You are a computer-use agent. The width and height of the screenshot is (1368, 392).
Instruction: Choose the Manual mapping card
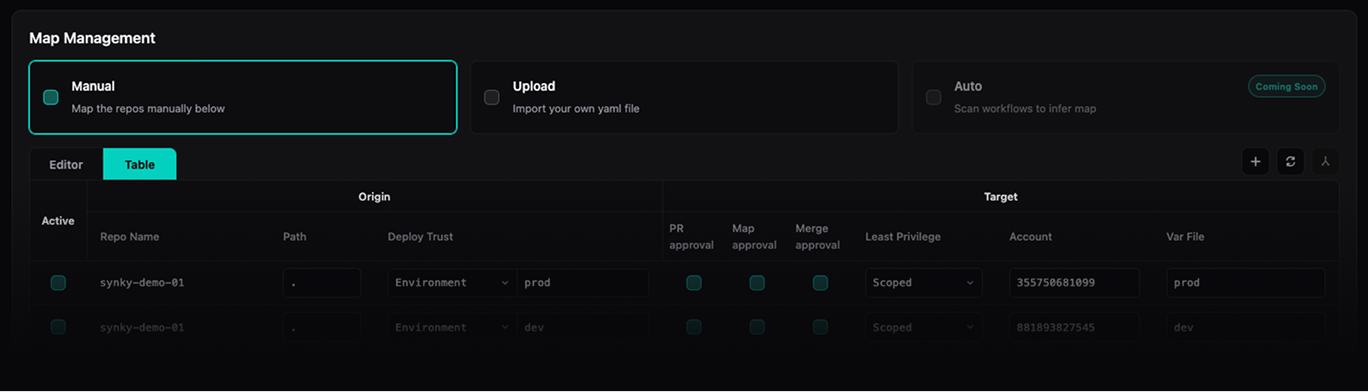[x=243, y=97]
